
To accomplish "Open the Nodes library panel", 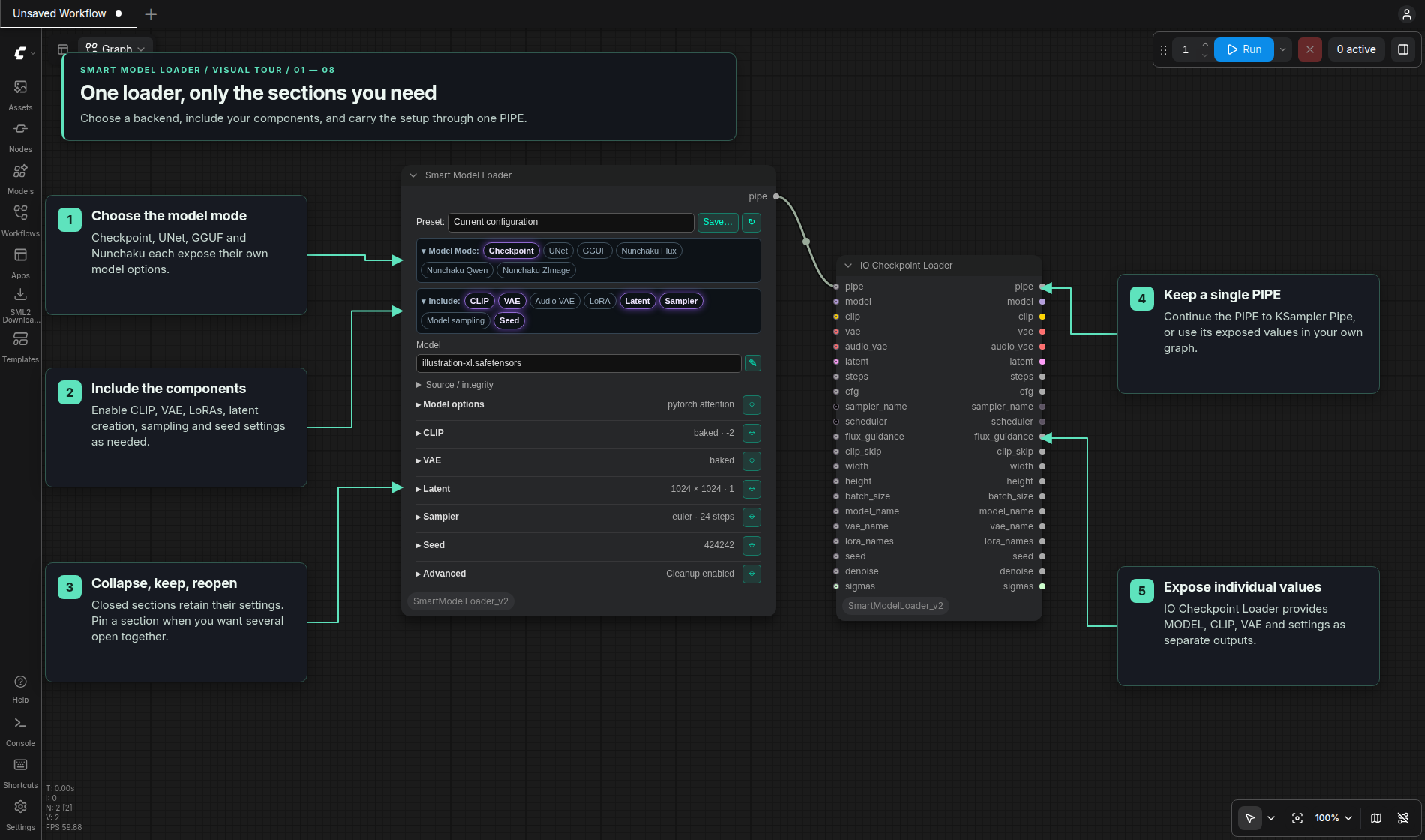I will click(x=20, y=137).
